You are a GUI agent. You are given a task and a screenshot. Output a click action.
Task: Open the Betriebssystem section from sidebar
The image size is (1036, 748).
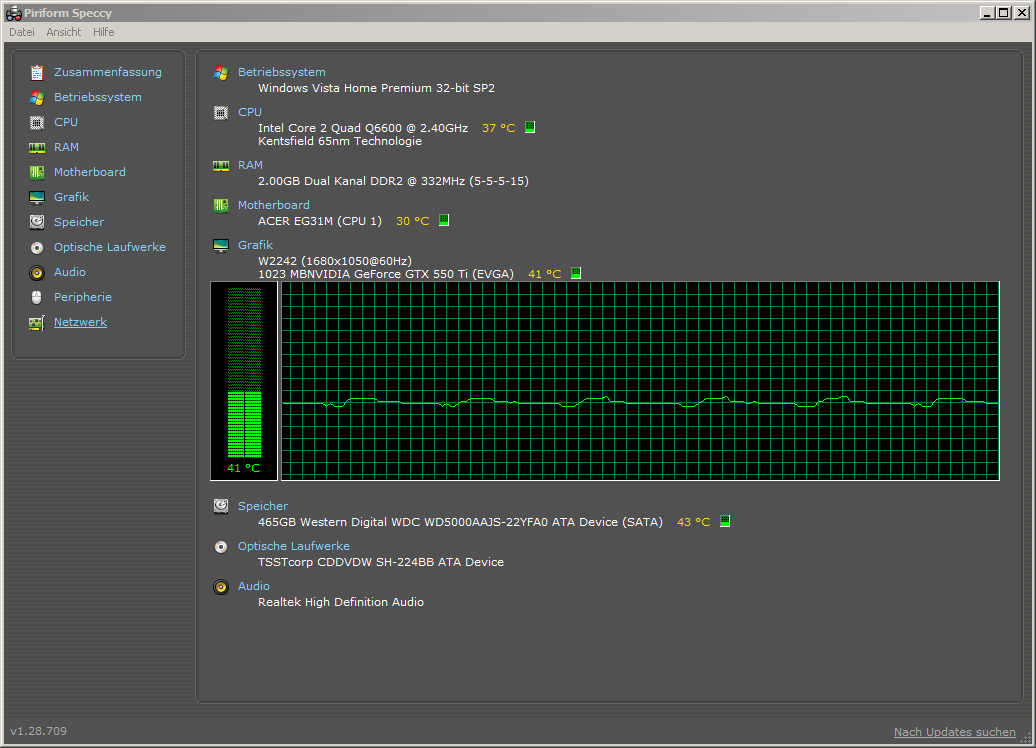(x=98, y=97)
